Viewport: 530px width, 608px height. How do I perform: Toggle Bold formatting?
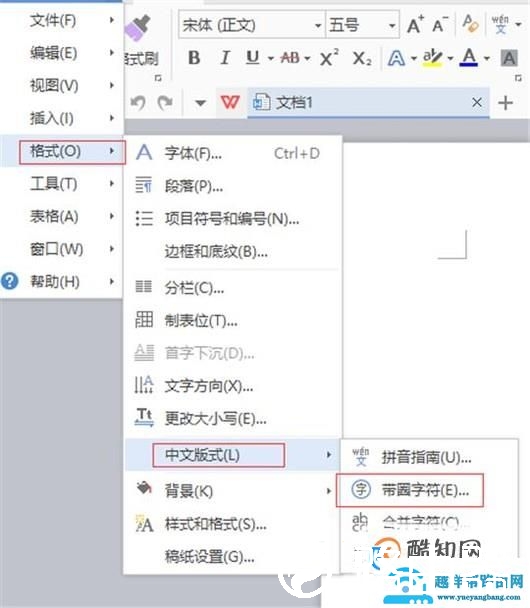click(x=194, y=58)
